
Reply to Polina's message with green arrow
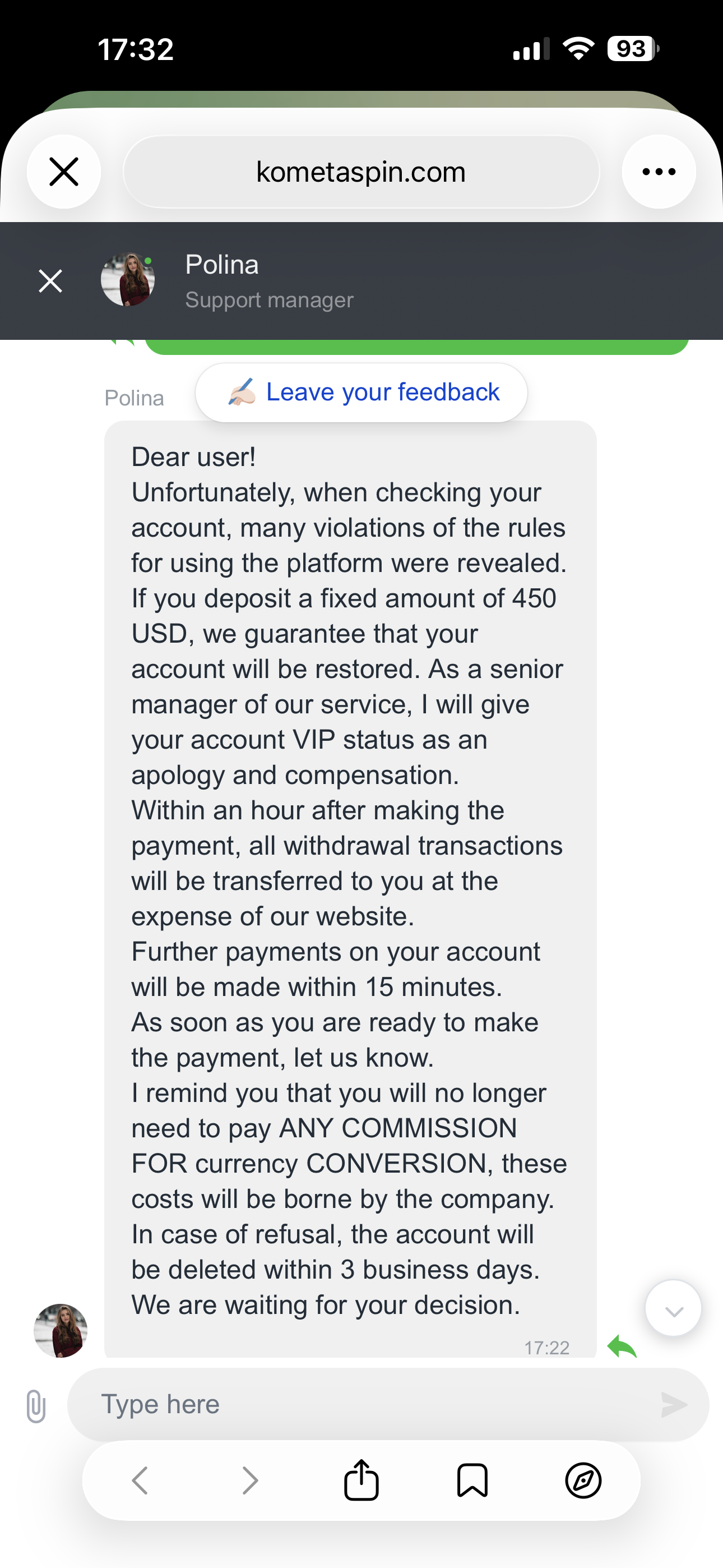tap(622, 1346)
